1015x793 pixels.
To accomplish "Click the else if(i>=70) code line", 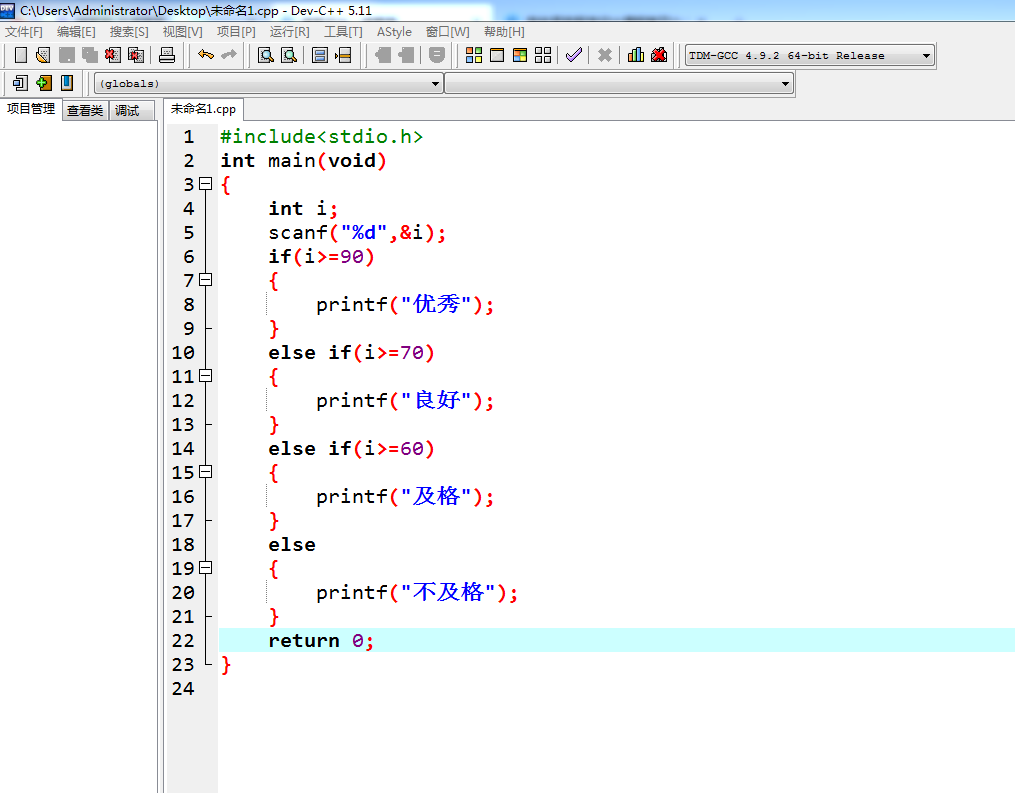I will click(351, 352).
